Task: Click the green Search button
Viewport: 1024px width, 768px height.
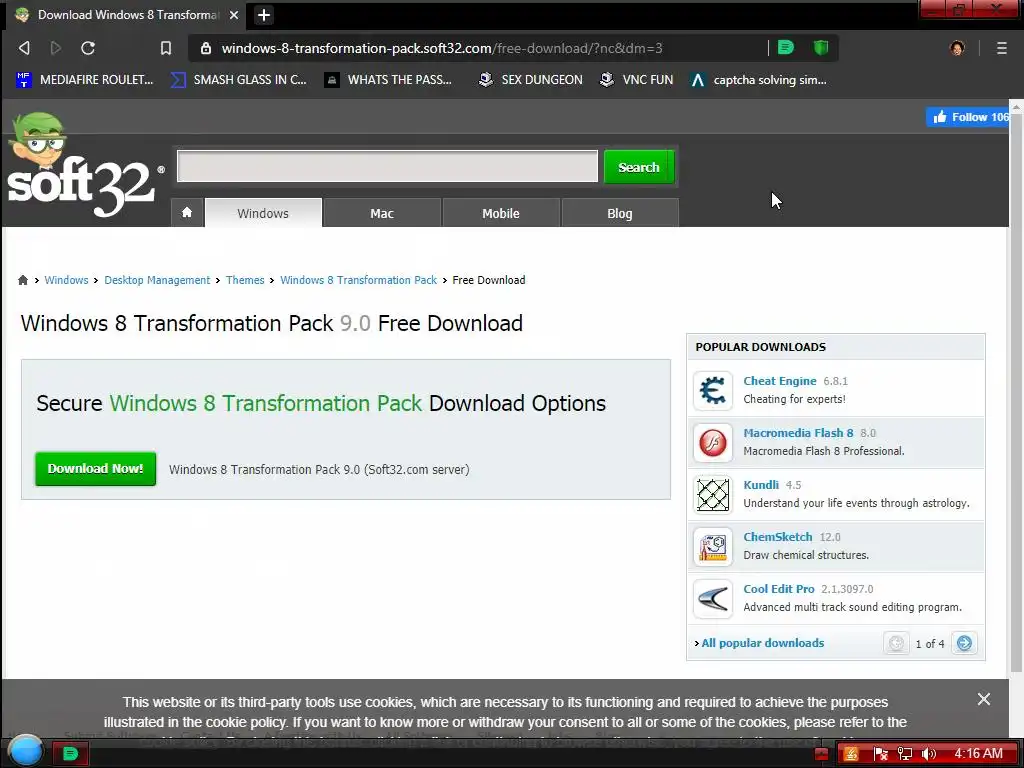Action: (639, 167)
